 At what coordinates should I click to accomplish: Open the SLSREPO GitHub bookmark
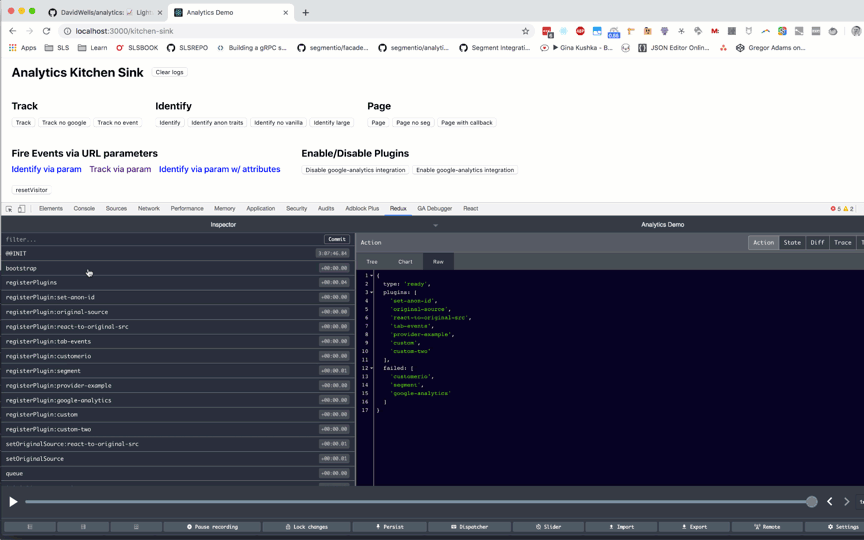187,48
